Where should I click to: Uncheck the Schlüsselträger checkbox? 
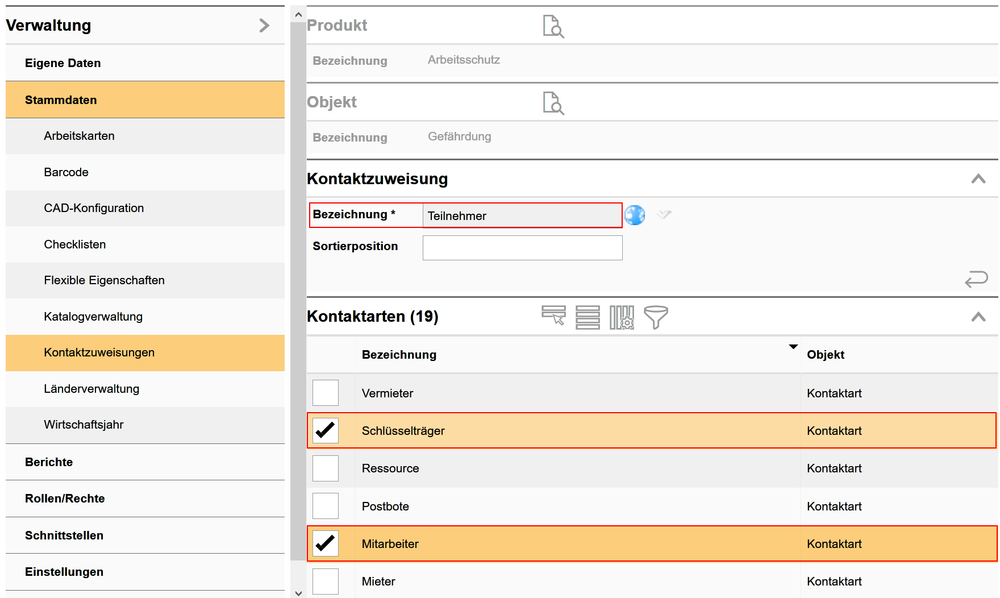[x=326, y=431]
